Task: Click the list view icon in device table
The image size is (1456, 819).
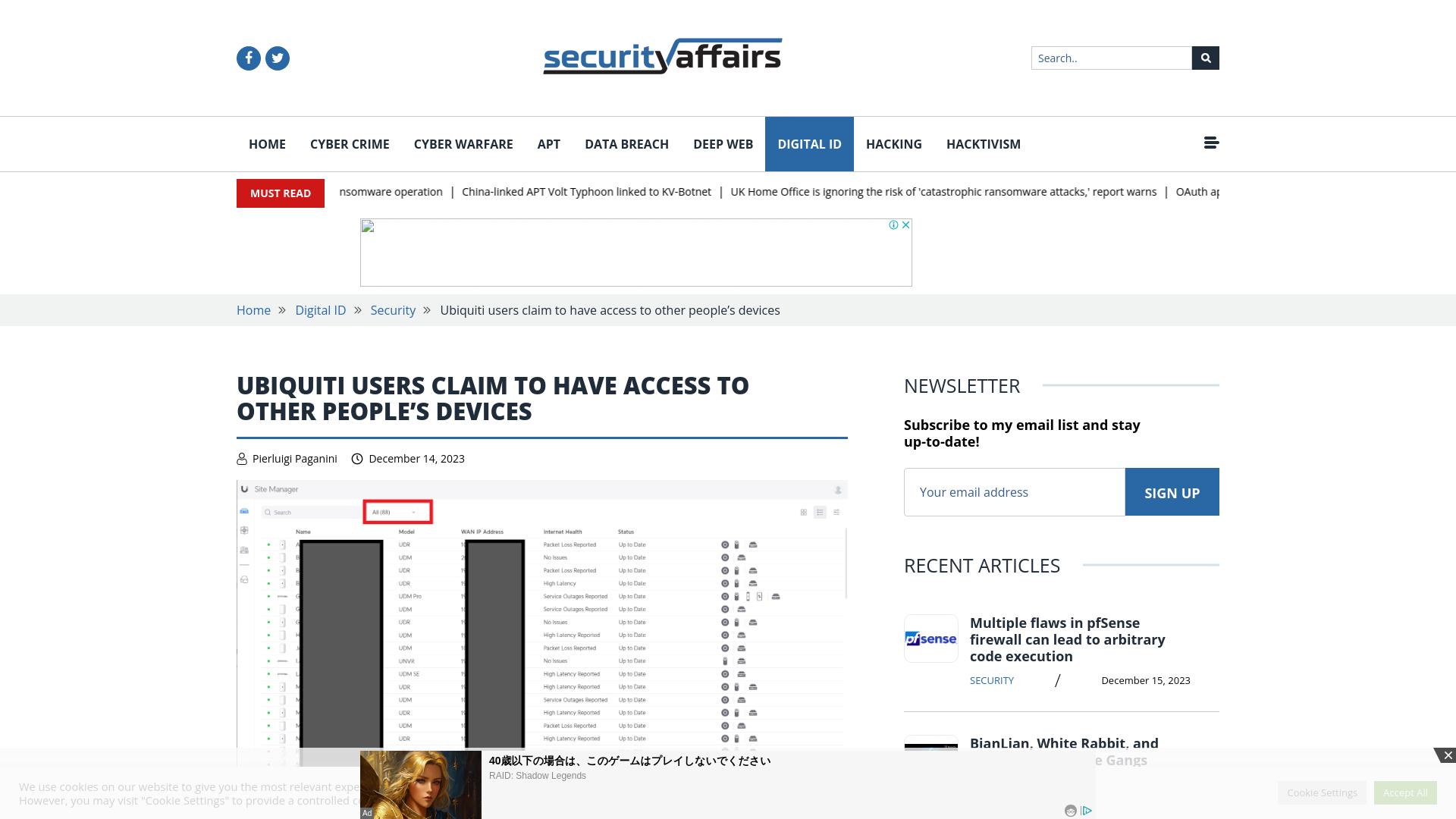Action: (x=820, y=511)
